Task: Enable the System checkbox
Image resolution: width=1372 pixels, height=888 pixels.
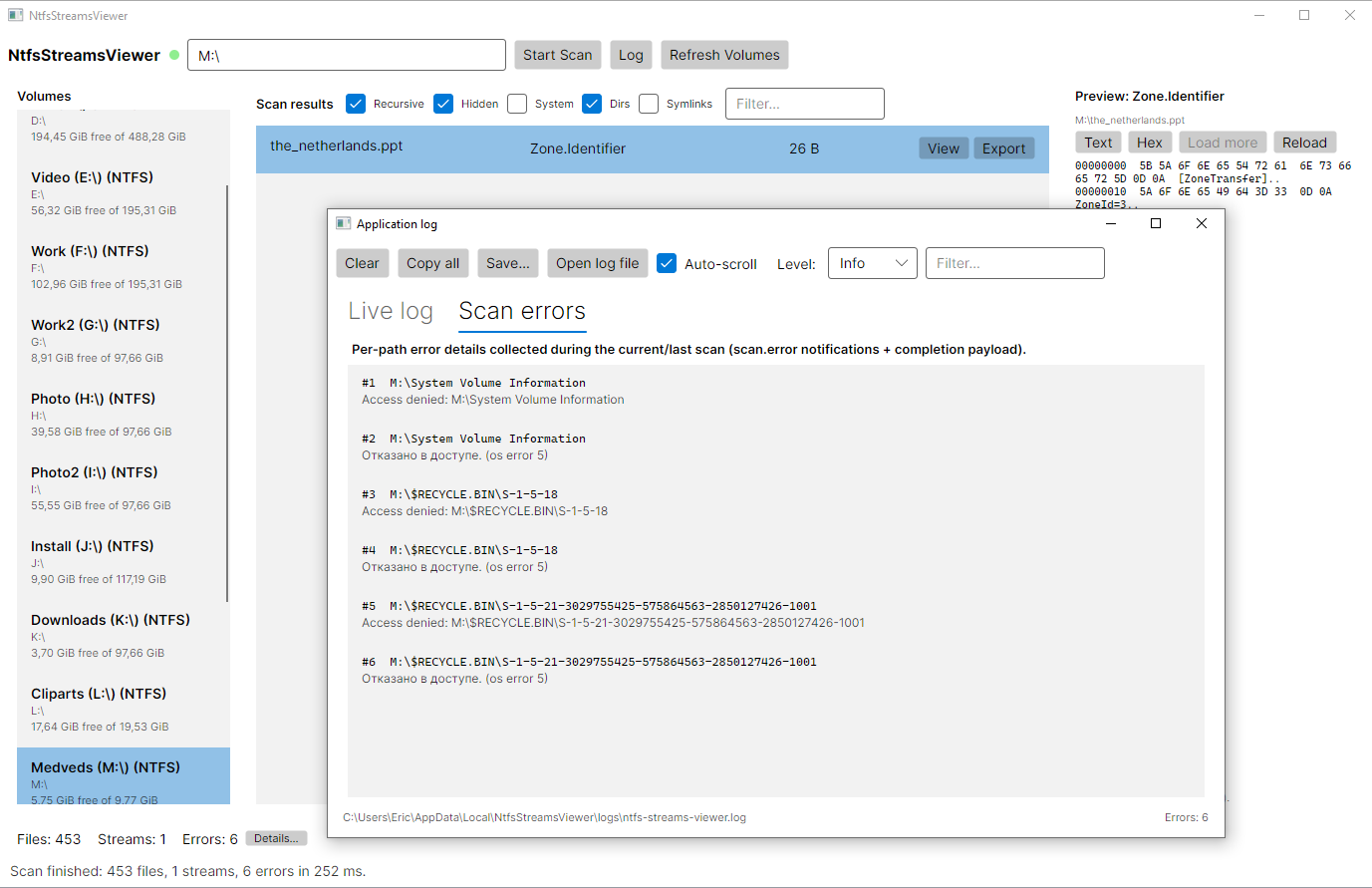Action: (517, 104)
